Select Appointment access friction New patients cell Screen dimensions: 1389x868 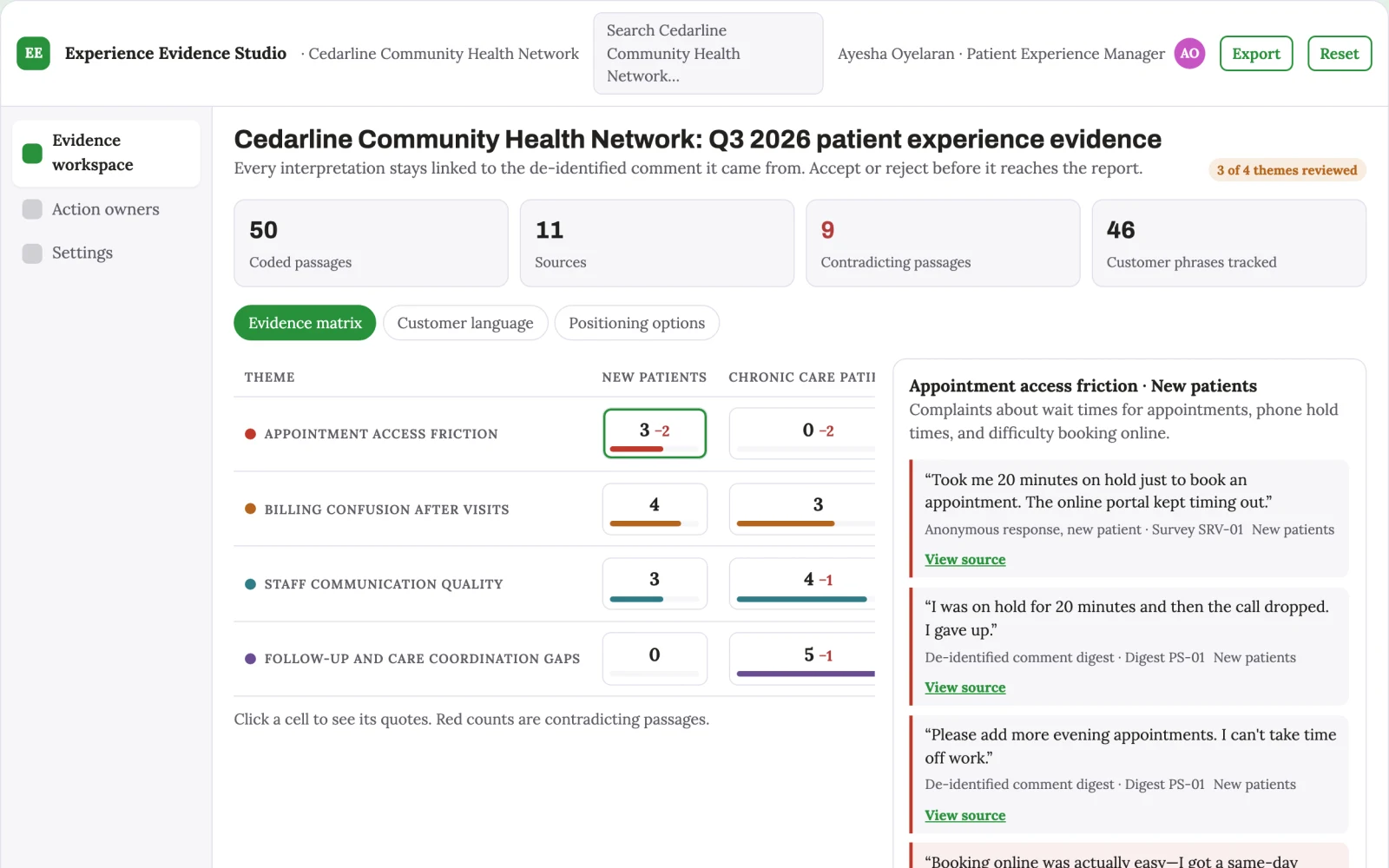(655, 433)
